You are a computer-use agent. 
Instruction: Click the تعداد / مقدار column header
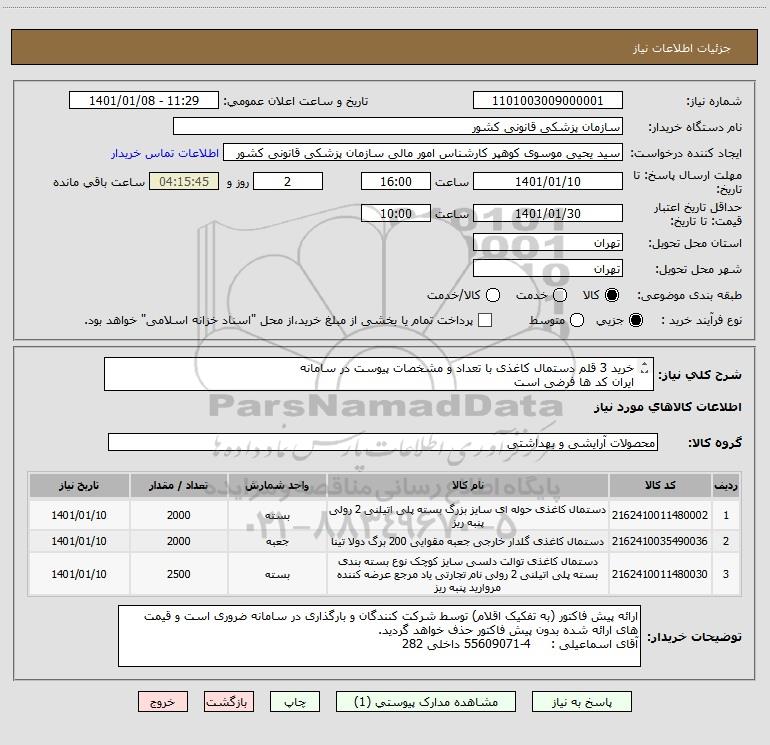[x=179, y=485]
